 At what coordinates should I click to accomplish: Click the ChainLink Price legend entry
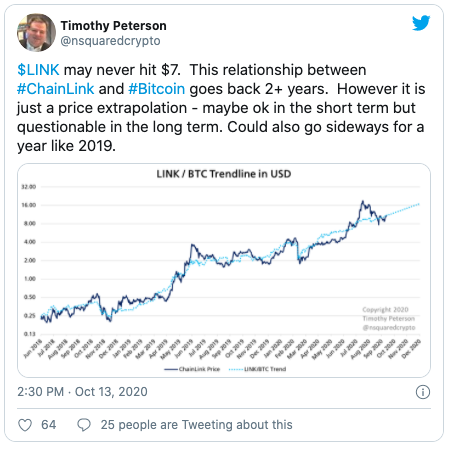point(192,369)
